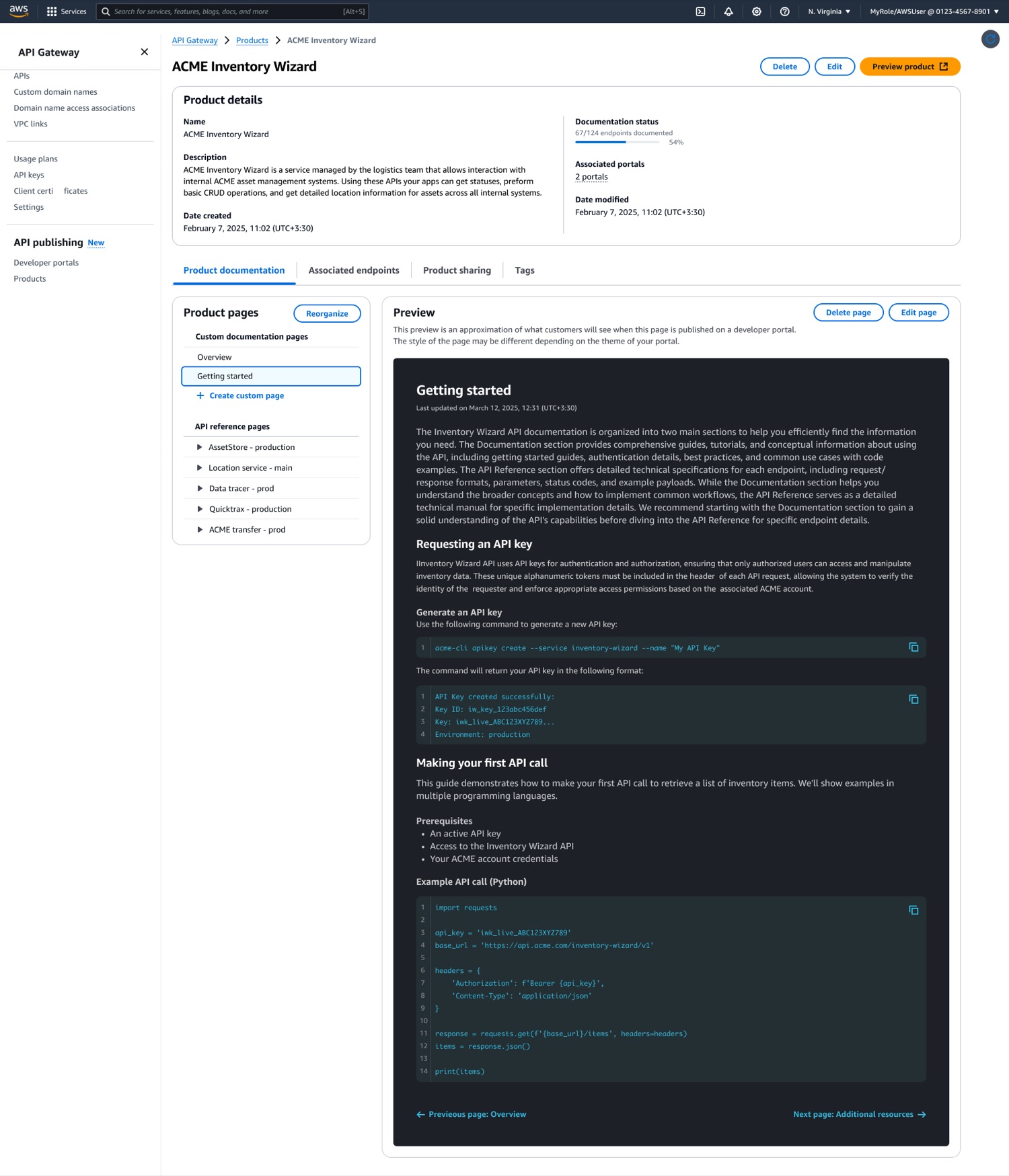The height and width of the screenshot is (1176, 1009).
Task: Open API keys in sidebar
Action: pos(29,175)
